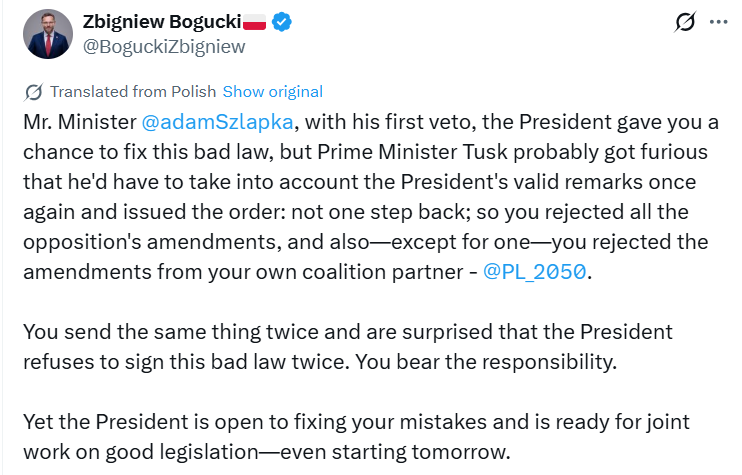Open Zbigniew Bogucki's profile photo

(x=47, y=34)
